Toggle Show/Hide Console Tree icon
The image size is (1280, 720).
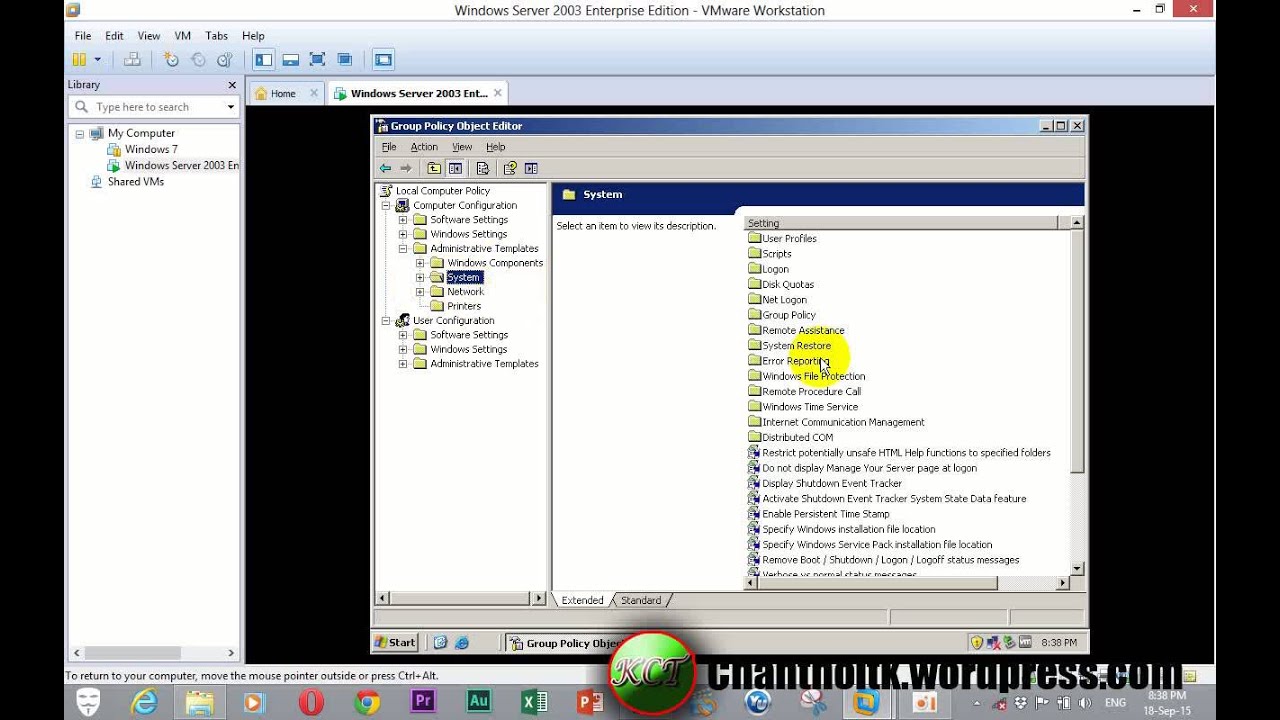455,168
